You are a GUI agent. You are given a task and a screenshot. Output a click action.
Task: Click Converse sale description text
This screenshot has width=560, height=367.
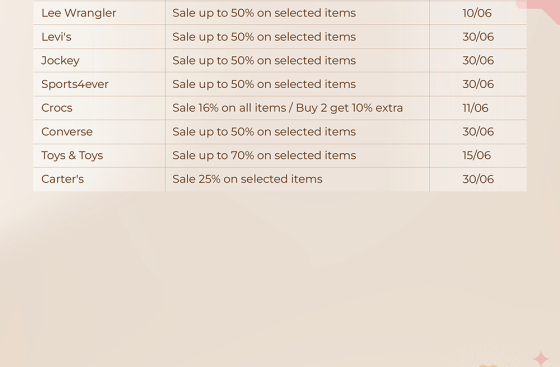(x=264, y=132)
